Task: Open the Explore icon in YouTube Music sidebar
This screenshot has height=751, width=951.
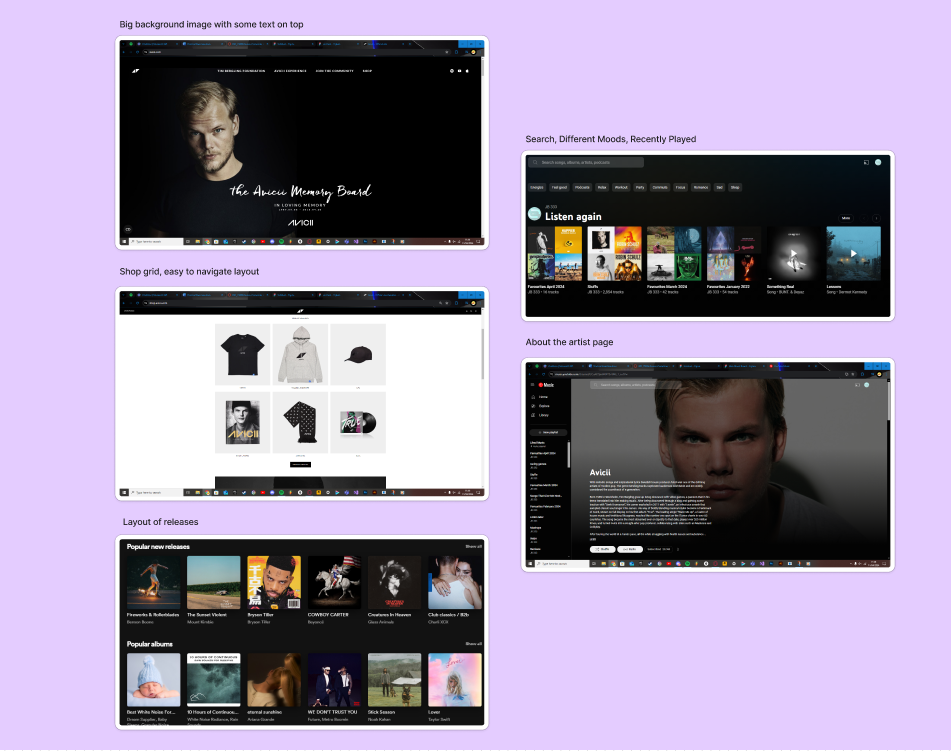Action: pos(532,406)
